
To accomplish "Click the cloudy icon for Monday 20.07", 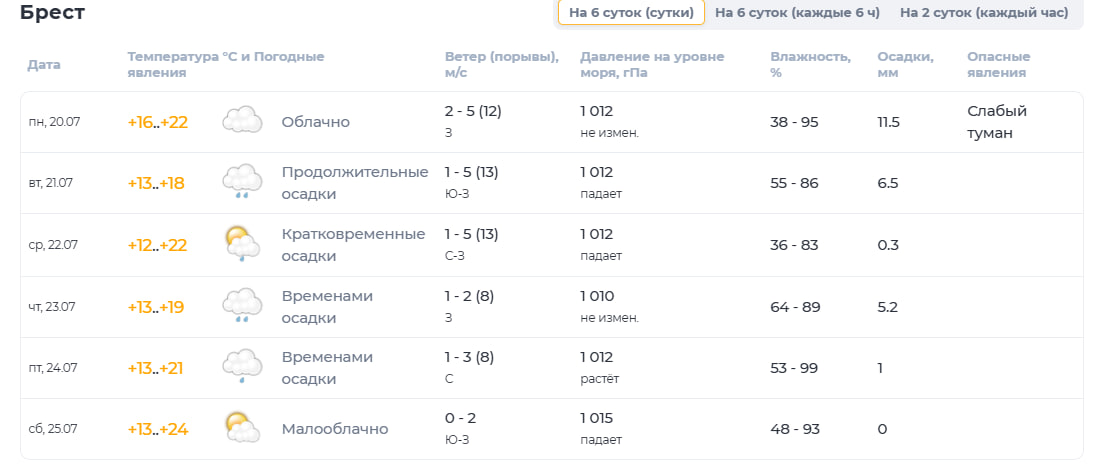I will tap(243, 121).
